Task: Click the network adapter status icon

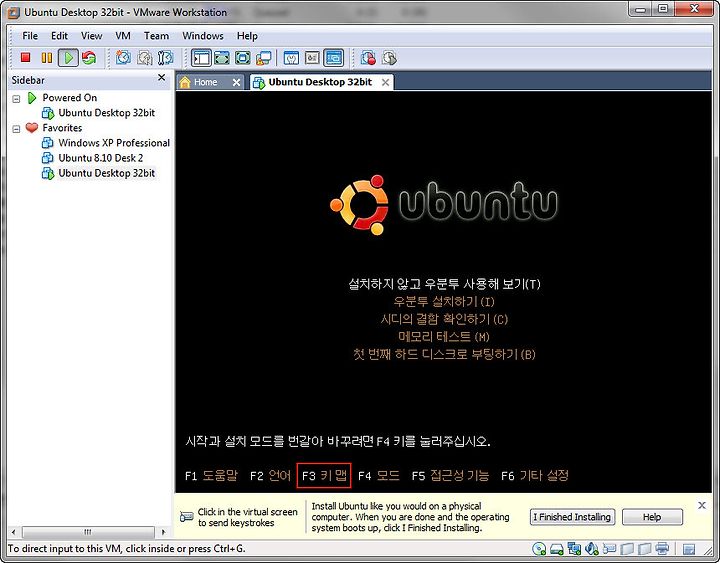Action: click(574, 548)
